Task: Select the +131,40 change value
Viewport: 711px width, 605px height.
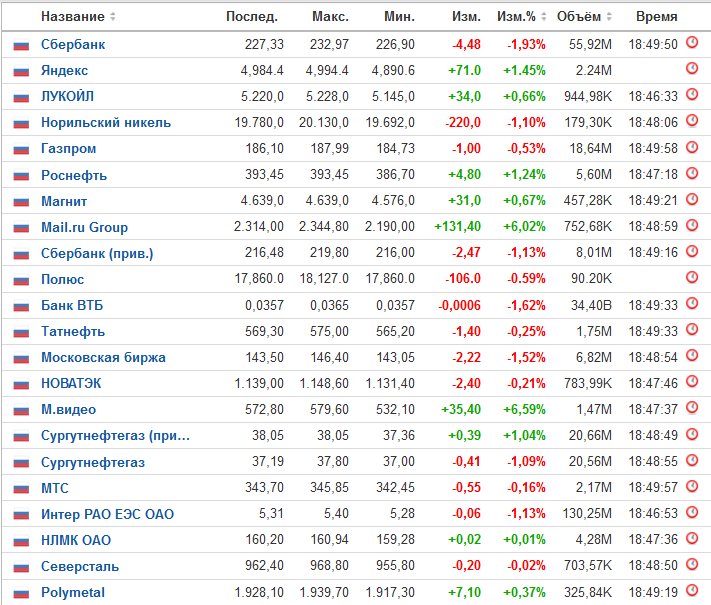Action: pyautogui.click(x=458, y=226)
